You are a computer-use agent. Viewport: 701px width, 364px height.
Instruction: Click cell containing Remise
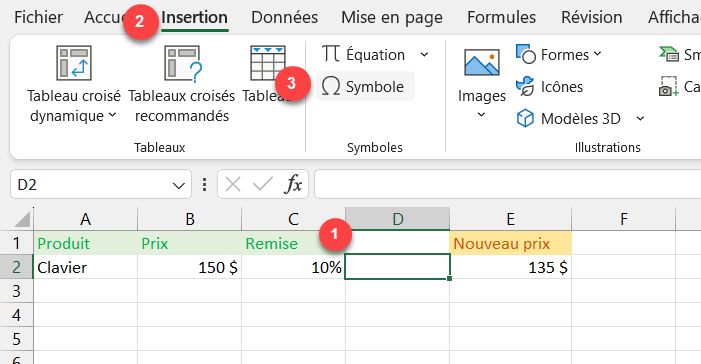(293, 243)
